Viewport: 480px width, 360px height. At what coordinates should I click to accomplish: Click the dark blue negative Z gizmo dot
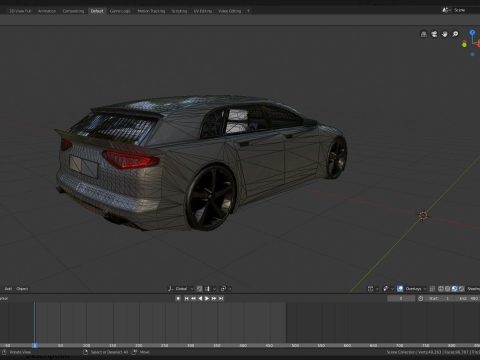pos(472,54)
